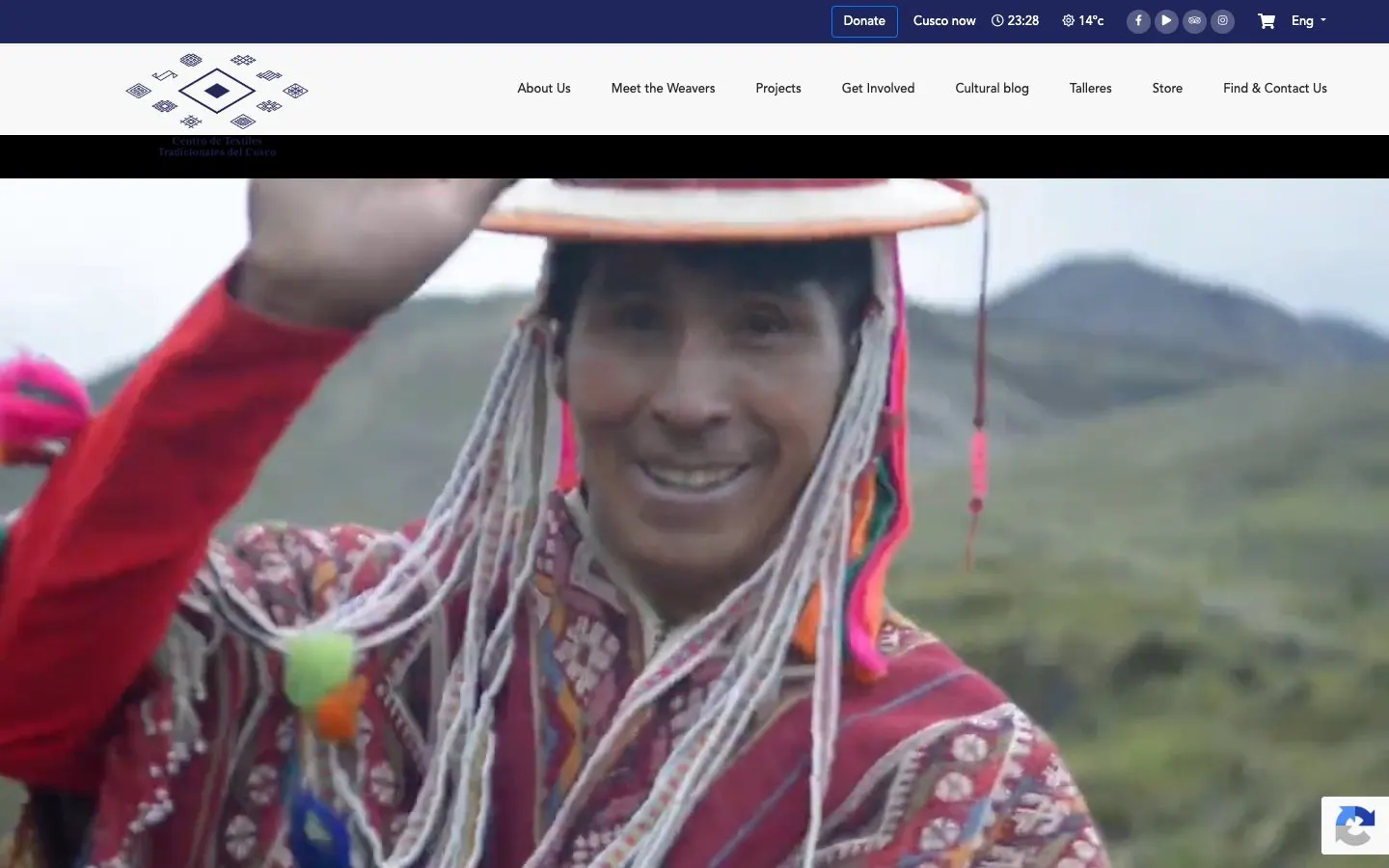Open the Projects menu item
Viewport: 1389px width, 868px height.
(x=778, y=89)
